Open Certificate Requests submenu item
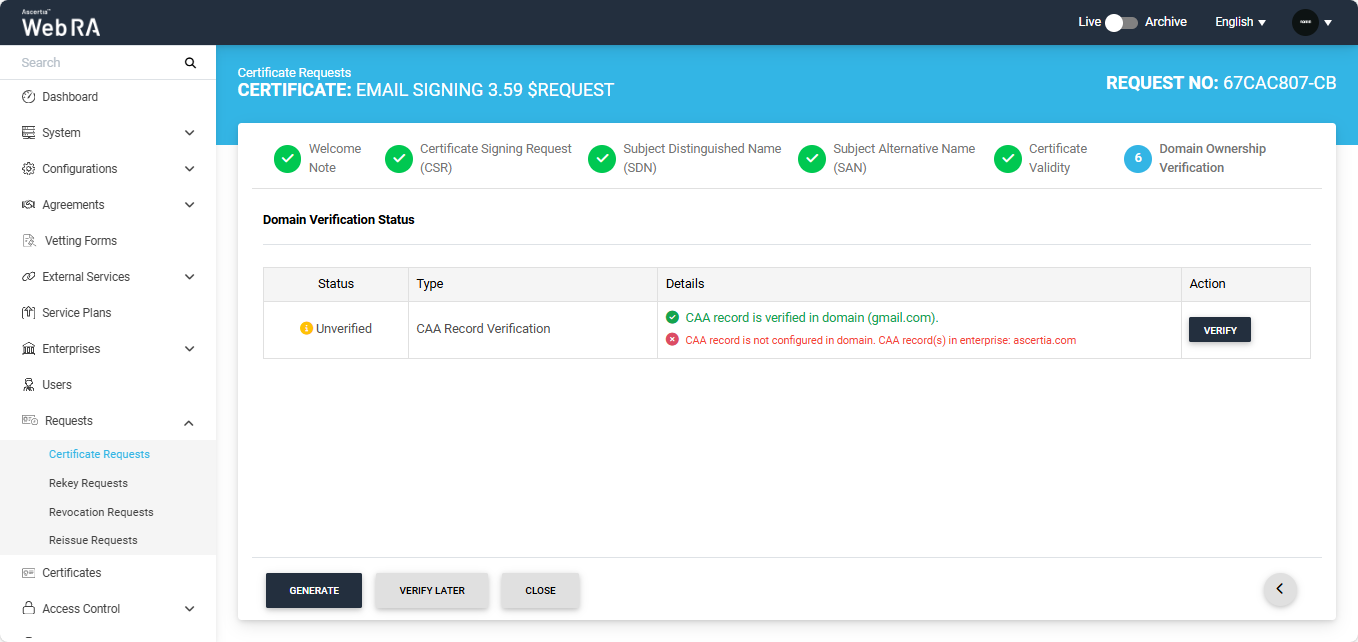This screenshot has width=1358, height=642. pyautogui.click(x=99, y=454)
